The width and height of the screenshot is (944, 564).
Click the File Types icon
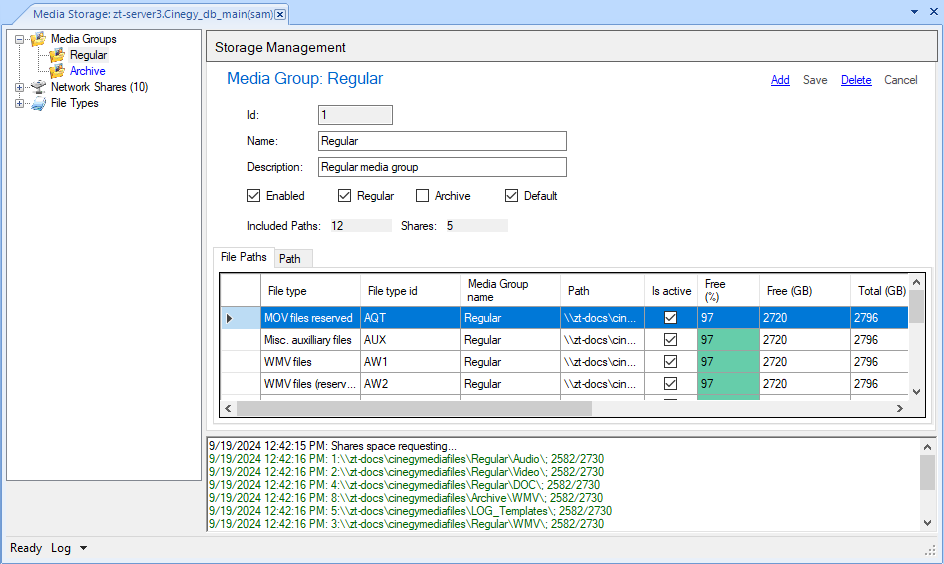(x=38, y=103)
